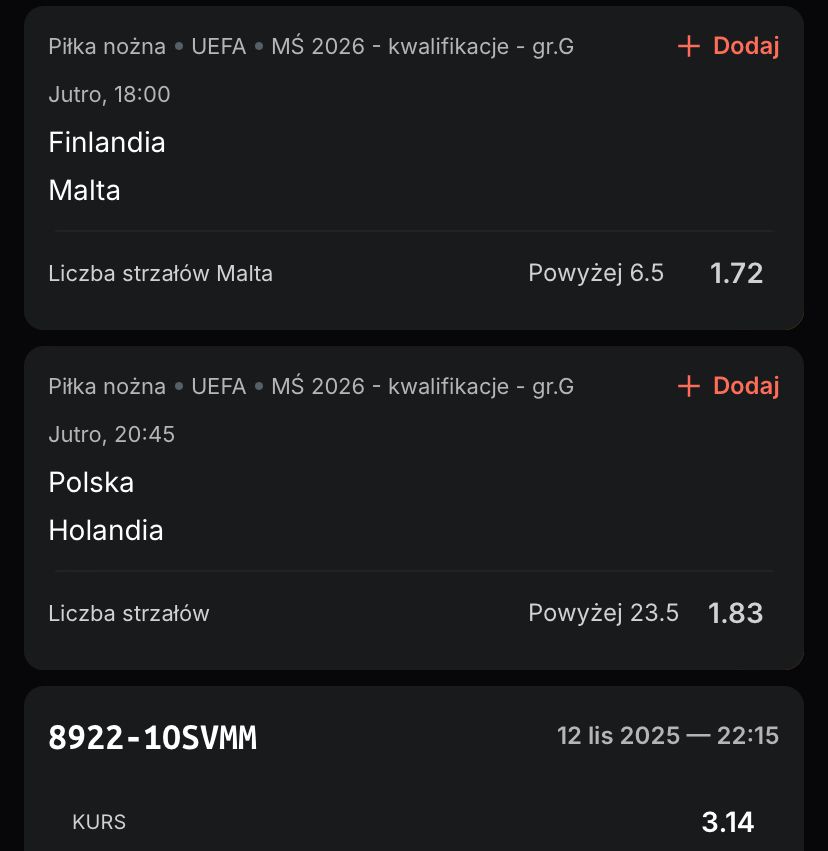The width and height of the screenshot is (828, 851).
Task: Open the Holandia team name
Action: click(x=106, y=530)
